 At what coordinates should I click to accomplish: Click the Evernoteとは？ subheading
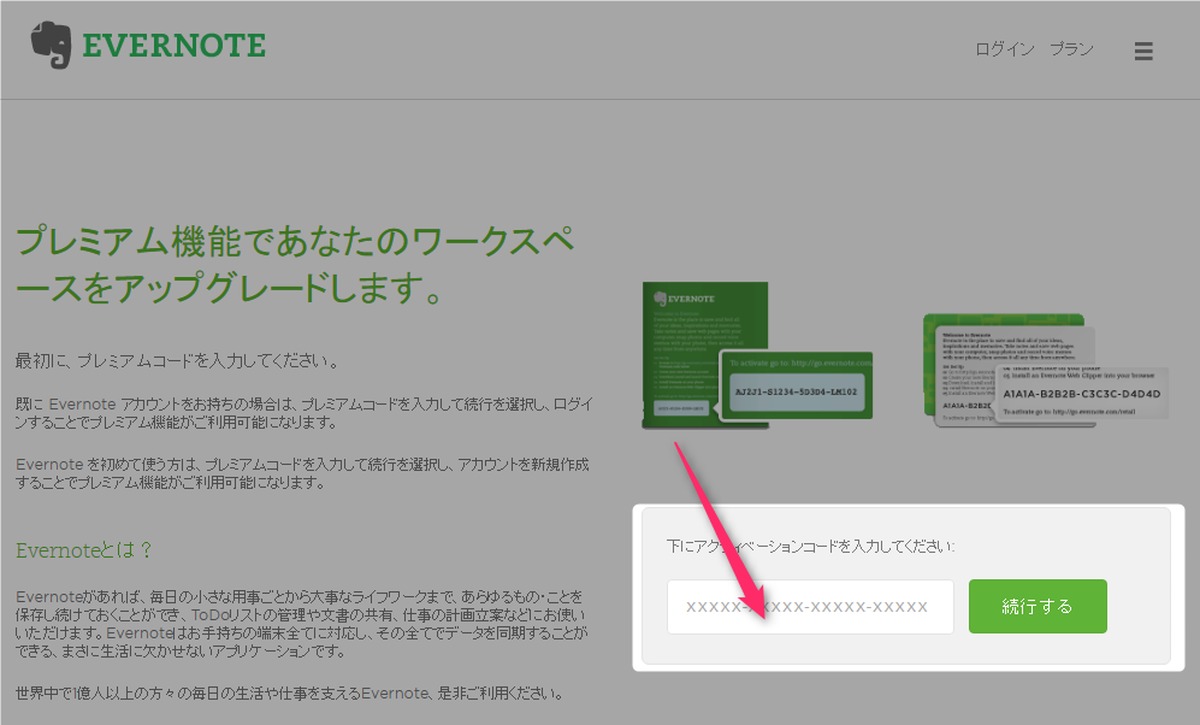(84, 551)
